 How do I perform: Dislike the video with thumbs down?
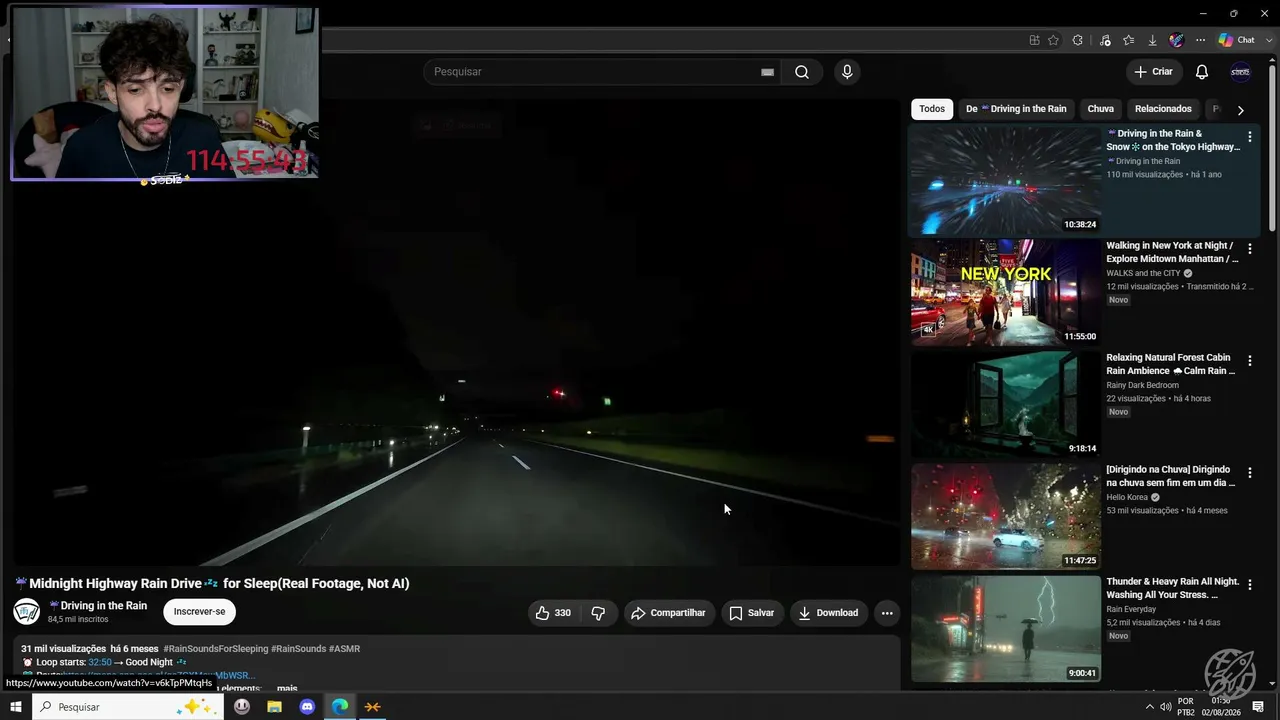point(598,613)
